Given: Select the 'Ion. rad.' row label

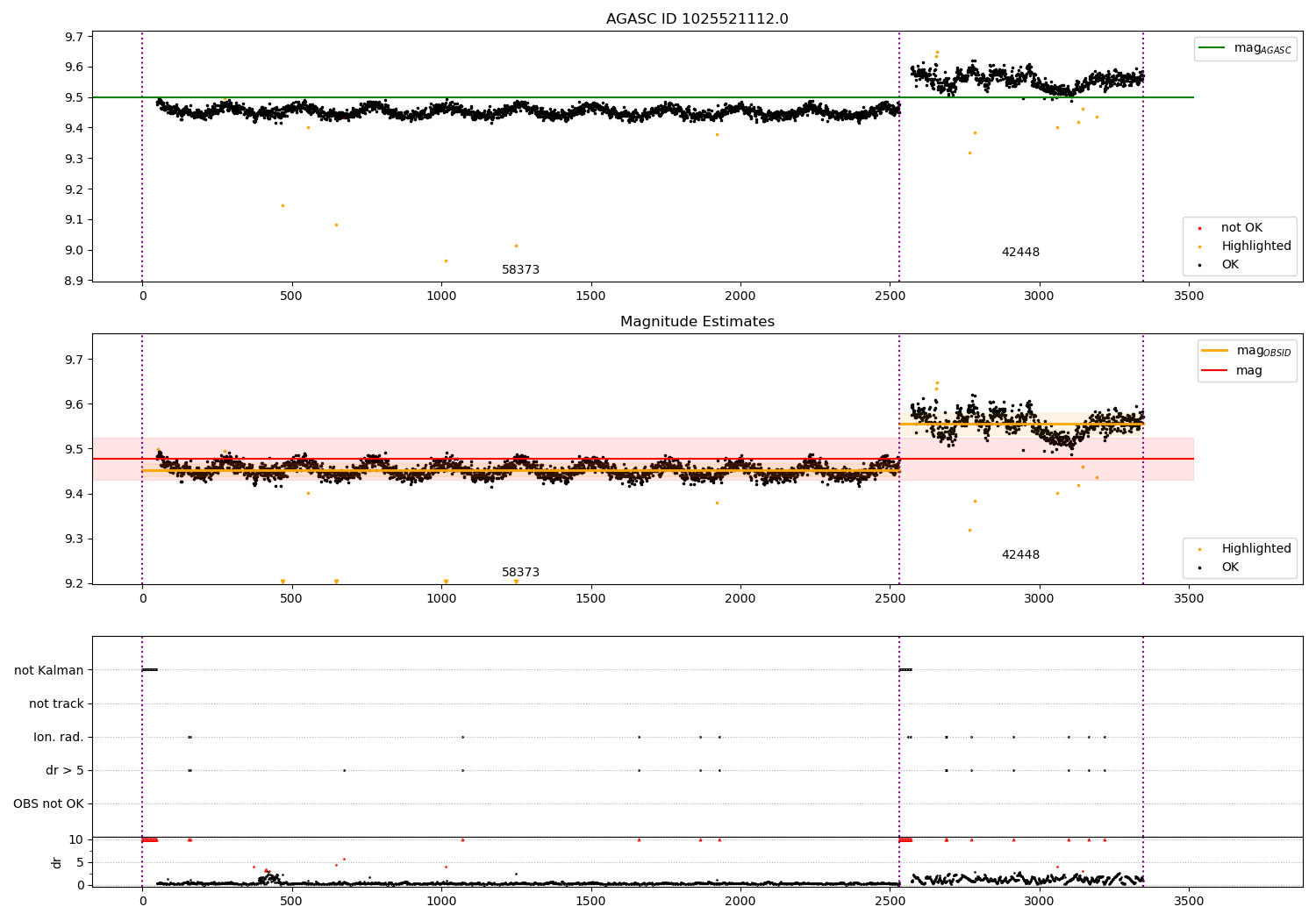Looking at the screenshot, I should (59, 737).
